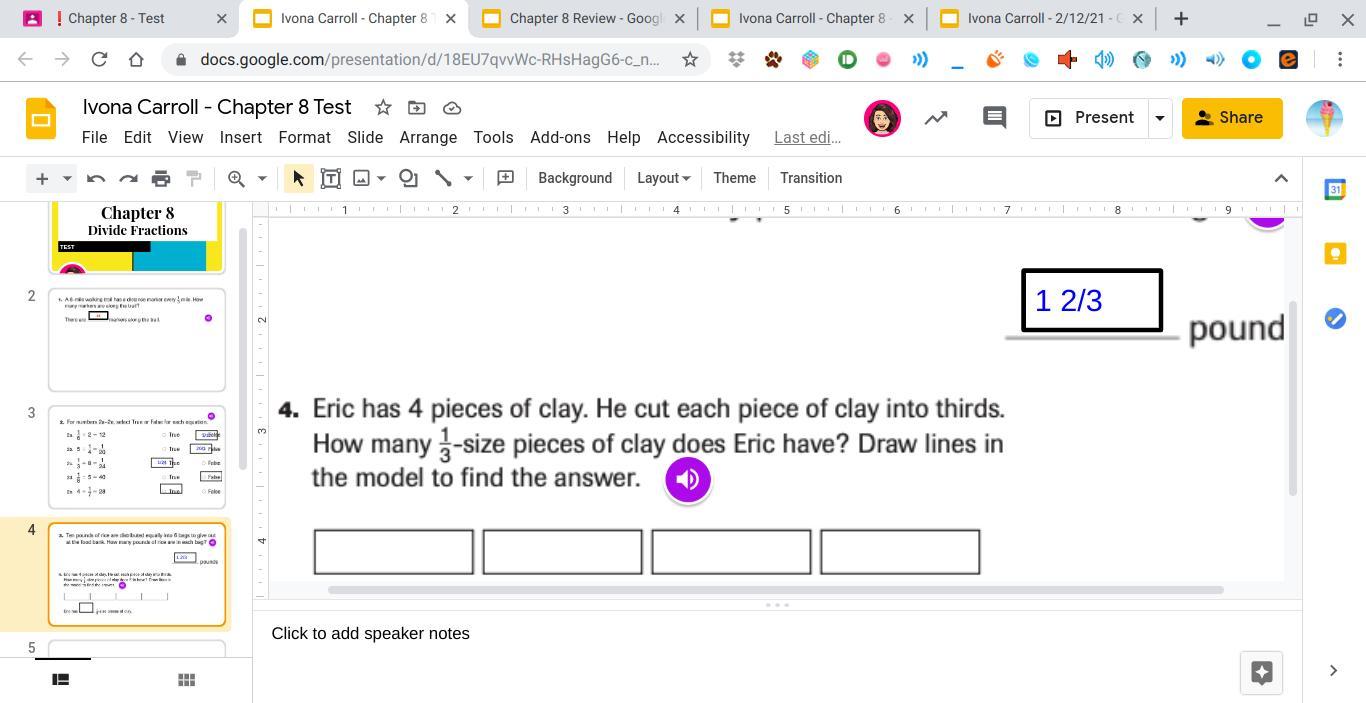Expand the side panel chevron
This screenshot has width=1366, height=703.
click(x=1333, y=671)
